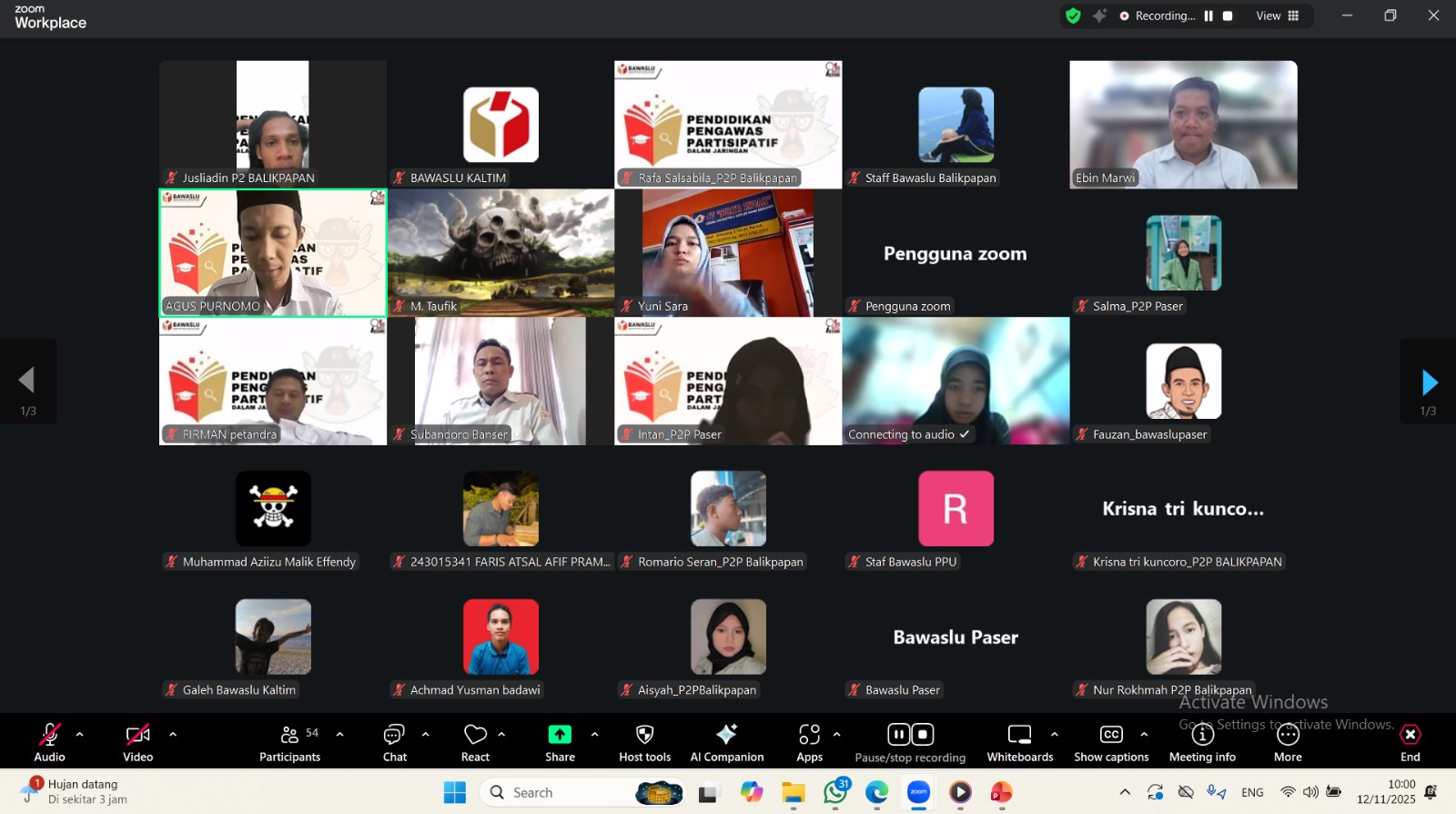Expand the video options chevron
Screen dimensions: 1456x814
tap(173, 734)
